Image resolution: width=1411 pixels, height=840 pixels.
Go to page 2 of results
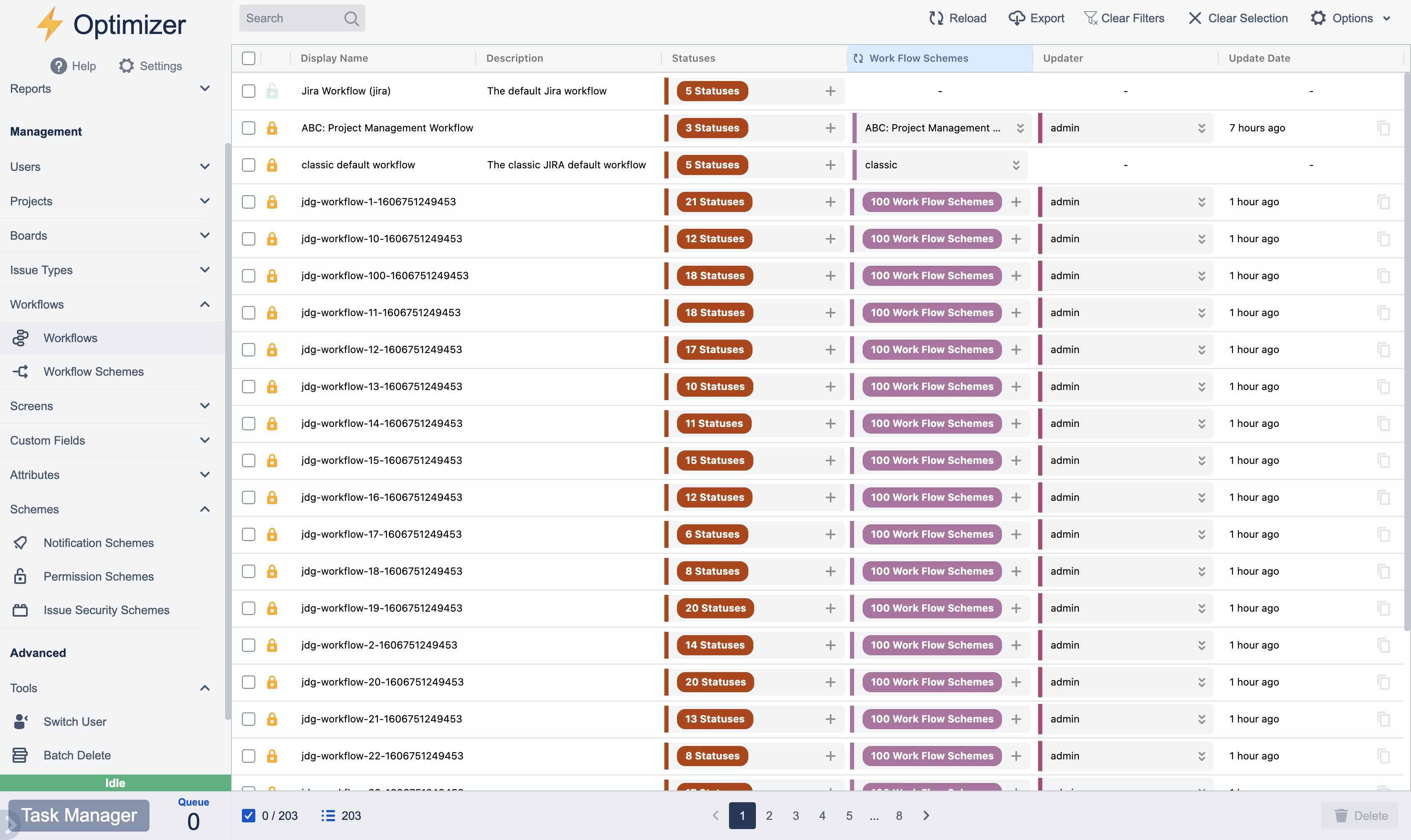pyautogui.click(x=769, y=816)
